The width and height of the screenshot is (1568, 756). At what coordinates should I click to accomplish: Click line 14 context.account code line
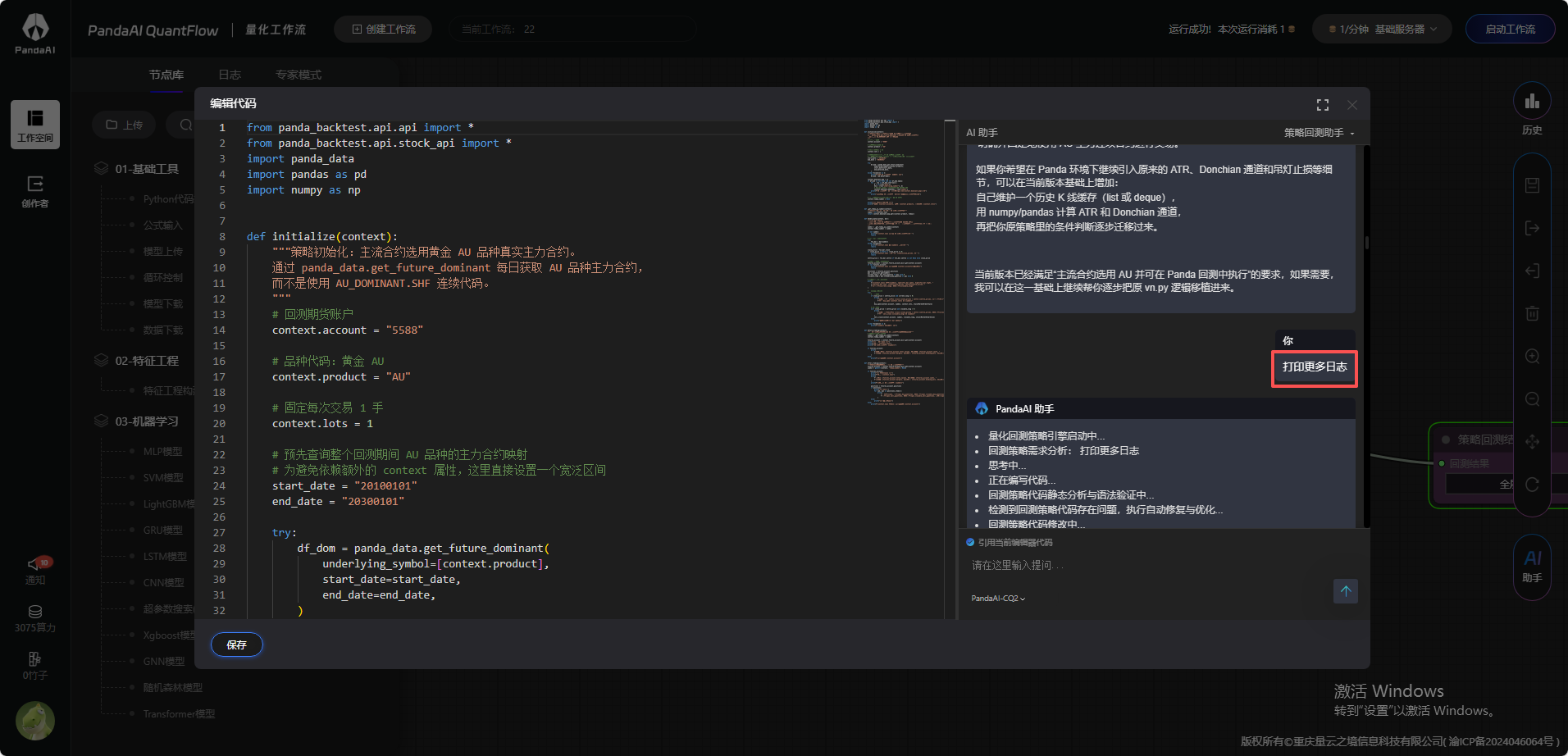(348, 330)
